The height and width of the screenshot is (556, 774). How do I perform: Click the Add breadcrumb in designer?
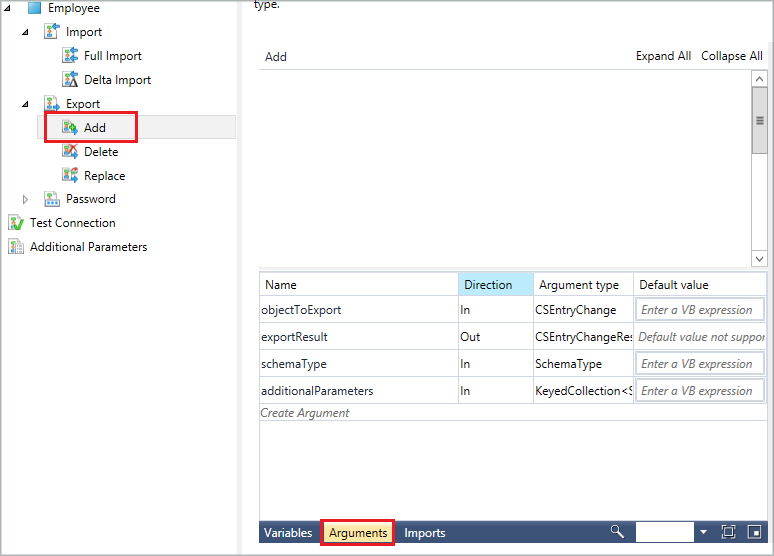coord(275,57)
